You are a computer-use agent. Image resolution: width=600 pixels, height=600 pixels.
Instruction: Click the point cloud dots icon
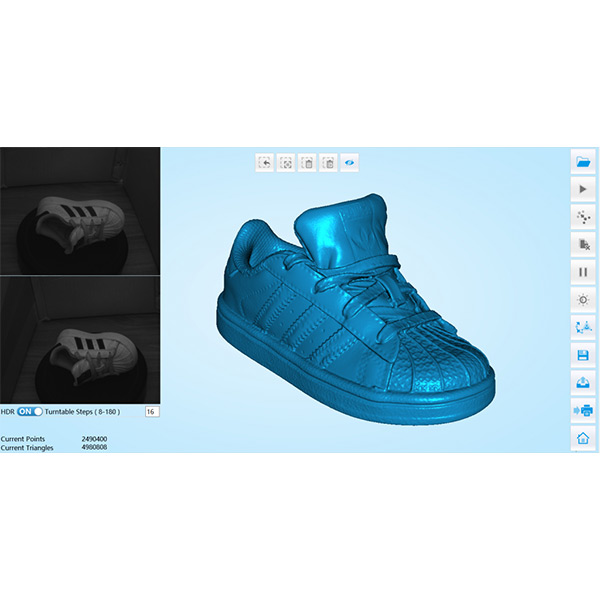click(583, 217)
